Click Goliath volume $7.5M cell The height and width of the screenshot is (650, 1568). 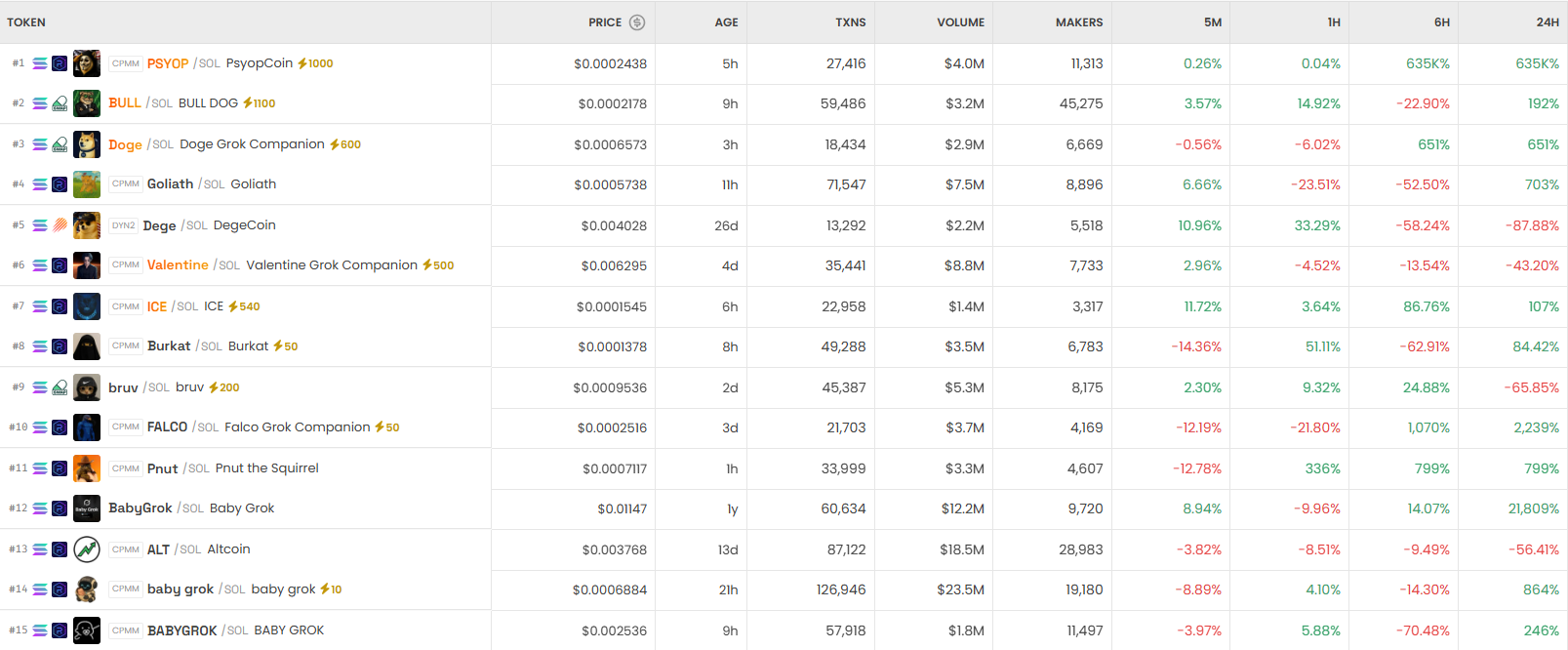click(x=964, y=184)
